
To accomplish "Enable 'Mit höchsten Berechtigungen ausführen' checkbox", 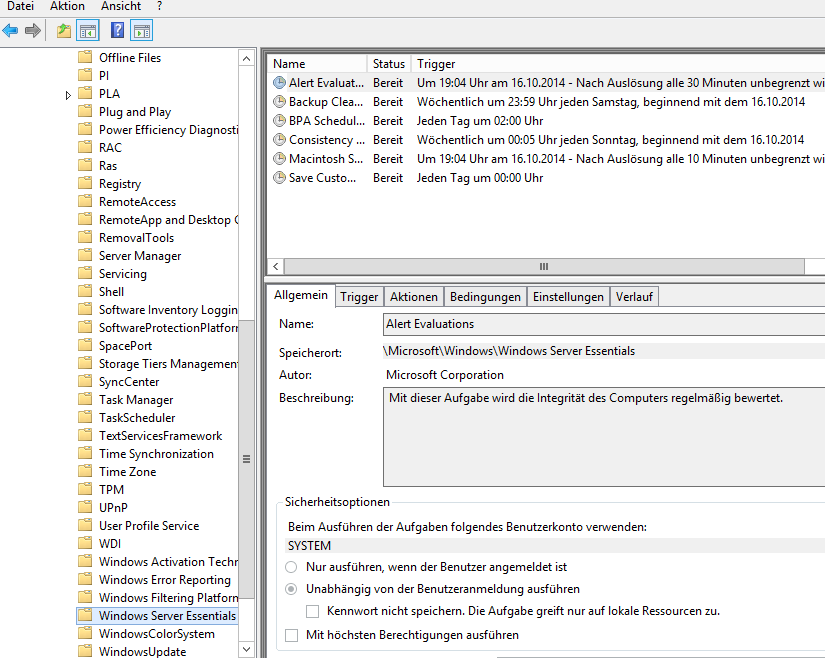I will pyautogui.click(x=292, y=635).
